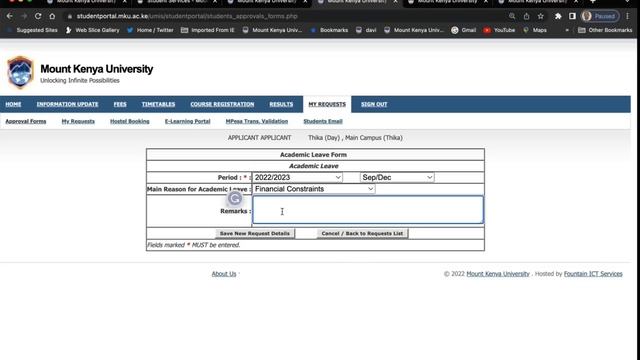Click the browser address bar URL
The image size is (640, 360).
coord(187,16)
